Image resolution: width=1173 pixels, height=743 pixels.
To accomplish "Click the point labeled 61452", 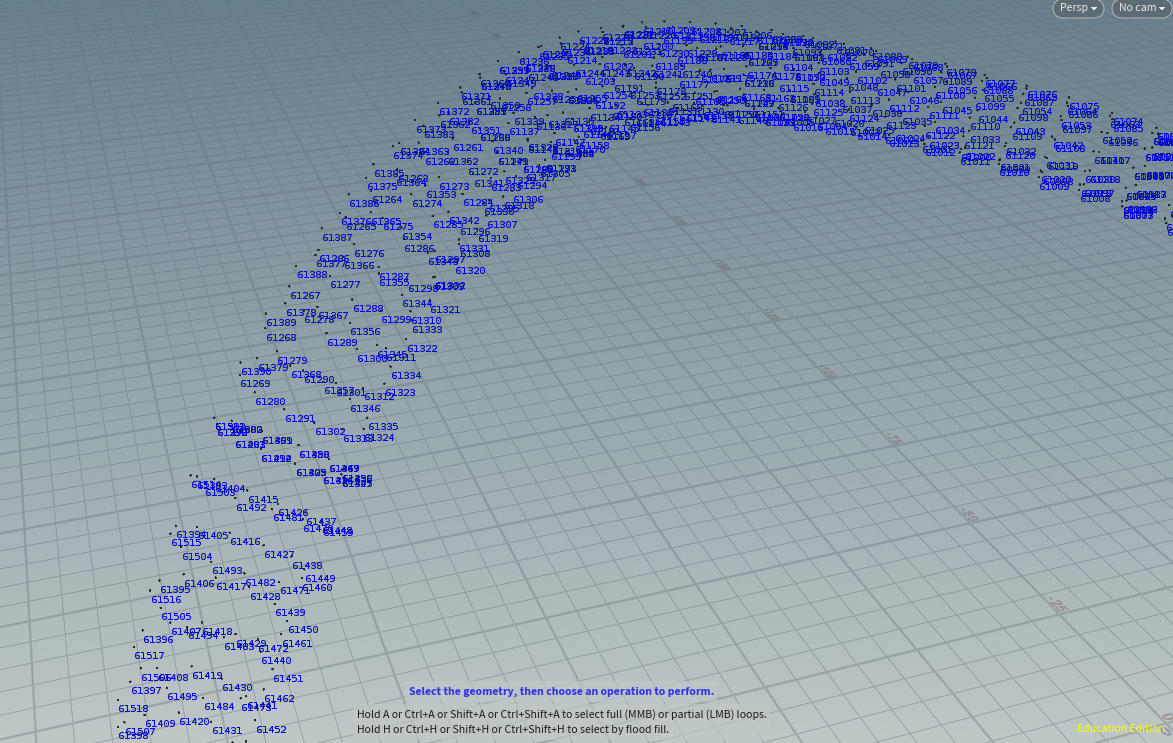I will click(x=271, y=730).
